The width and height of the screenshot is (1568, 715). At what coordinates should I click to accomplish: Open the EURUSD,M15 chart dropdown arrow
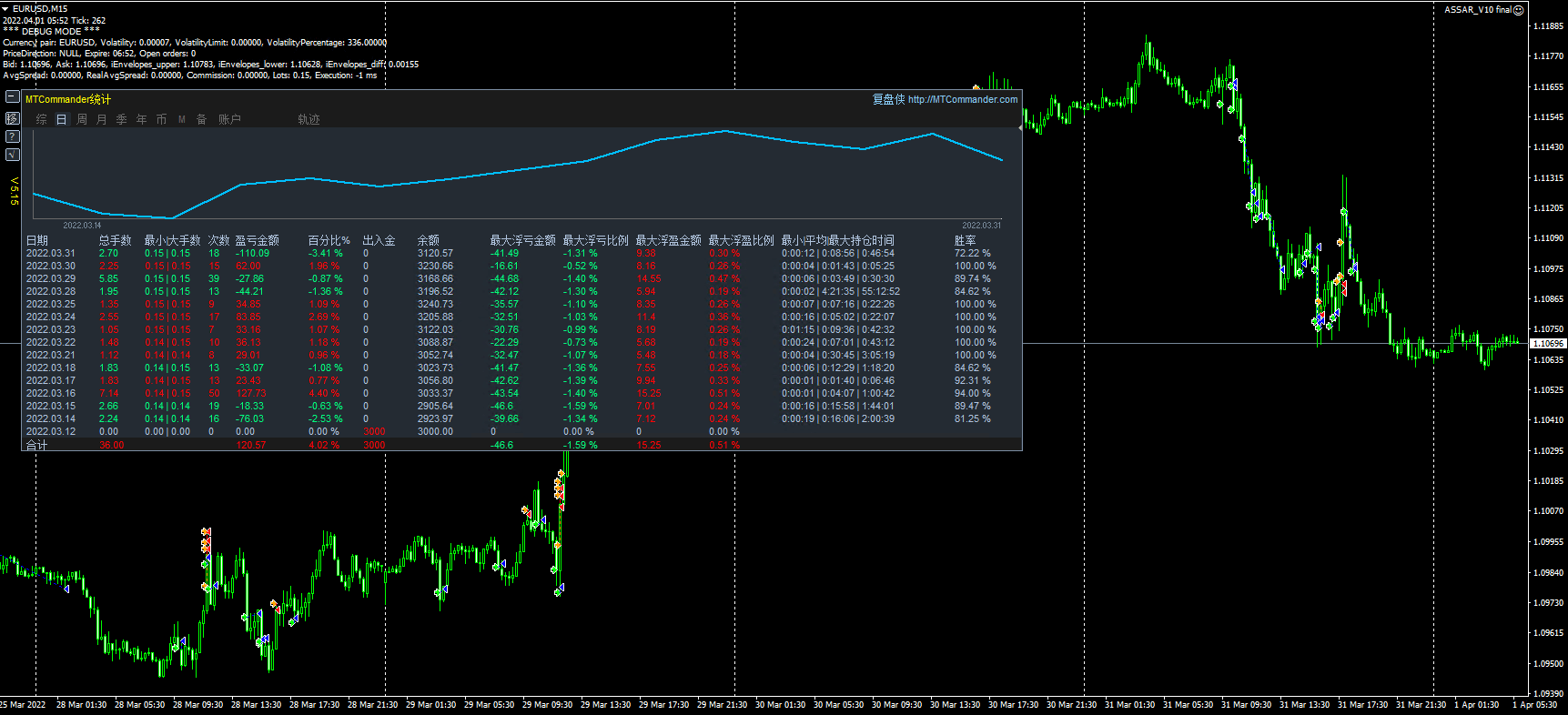[x=6, y=9]
